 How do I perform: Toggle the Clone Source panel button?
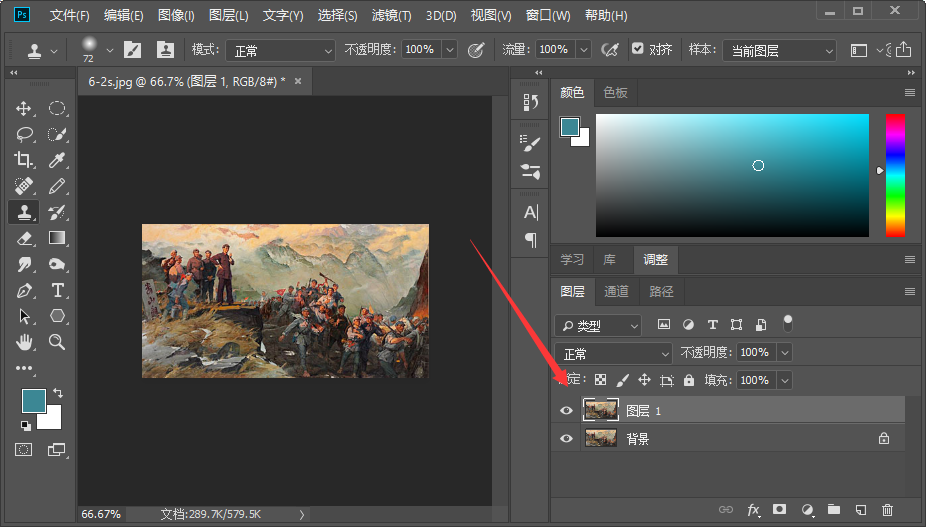[165, 50]
